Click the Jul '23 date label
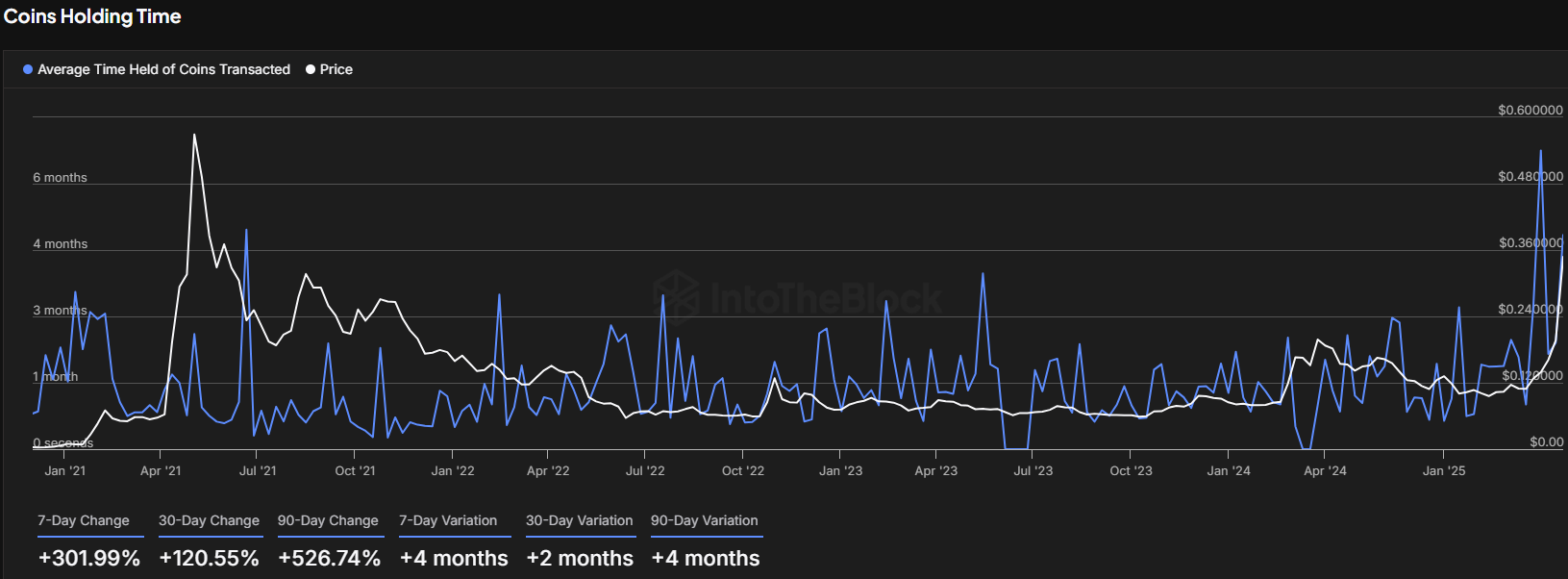This screenshot has width=1568, height=579. pos(1033,470)
